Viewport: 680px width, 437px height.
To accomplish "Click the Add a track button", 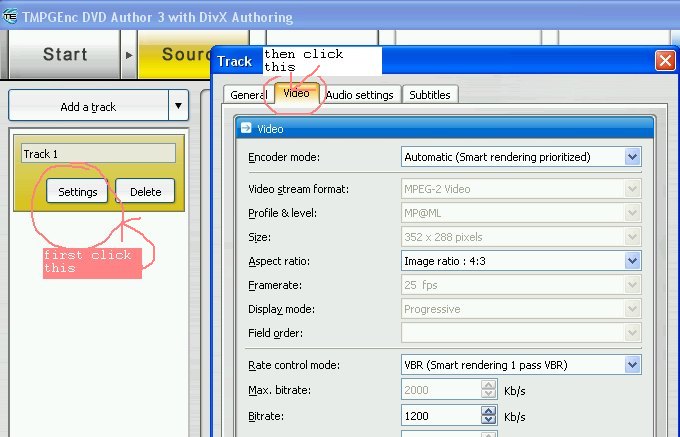I will click(88, 106).
